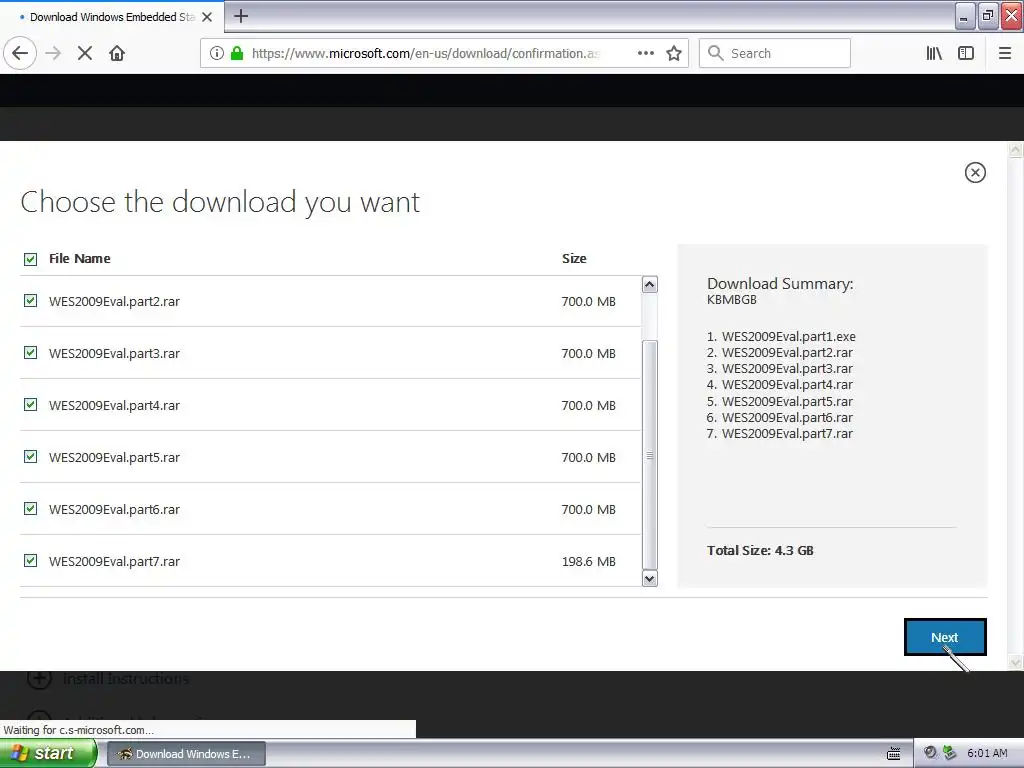
Task: Uncheck WES2009Eval.part4.rar checkbox
Action: [x=31, y=404]
